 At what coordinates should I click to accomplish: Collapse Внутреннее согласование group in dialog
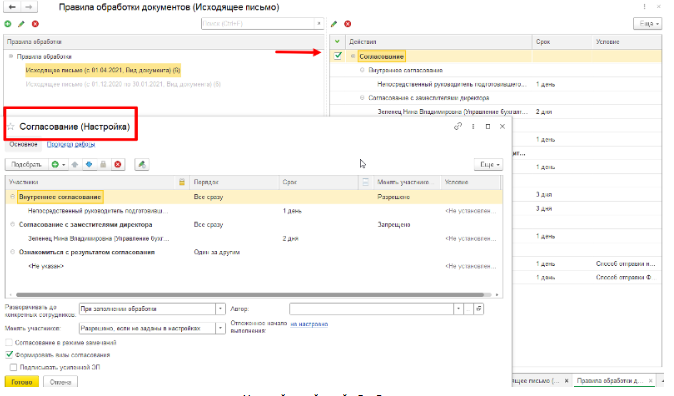coord(12,196)
